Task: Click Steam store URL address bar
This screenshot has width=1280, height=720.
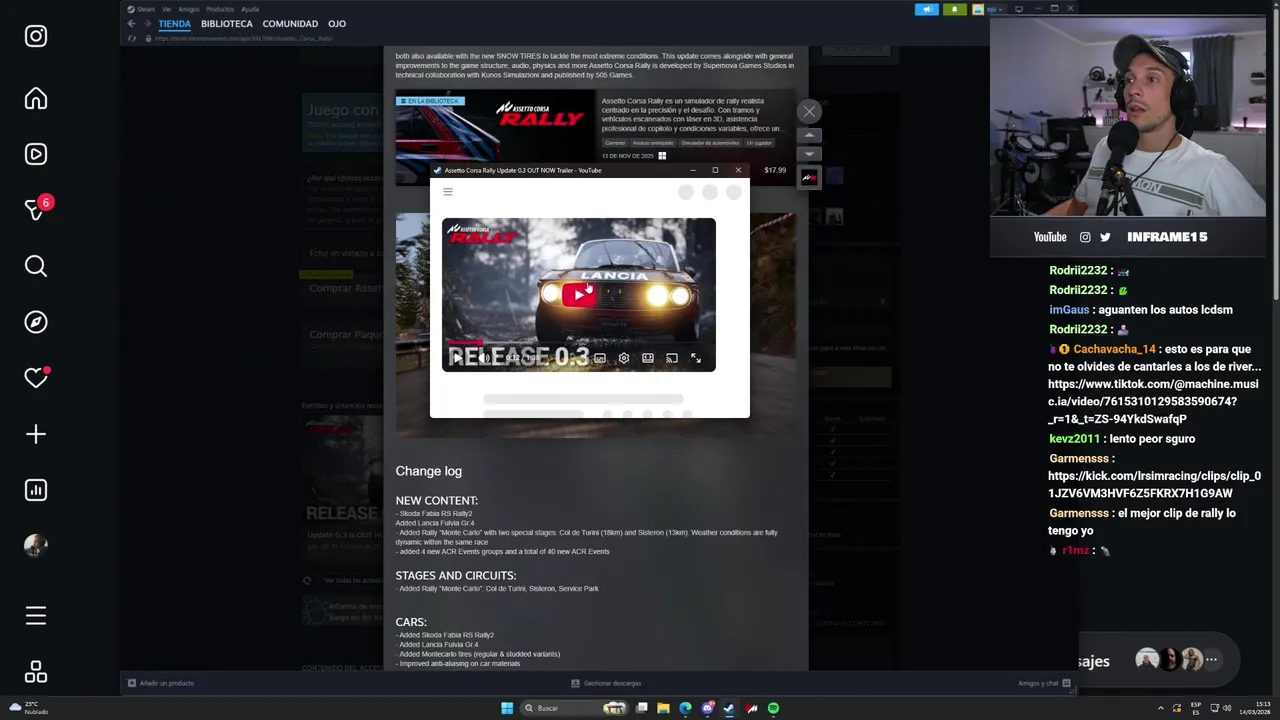Action: pyautogui.click(x=243, y=38)
